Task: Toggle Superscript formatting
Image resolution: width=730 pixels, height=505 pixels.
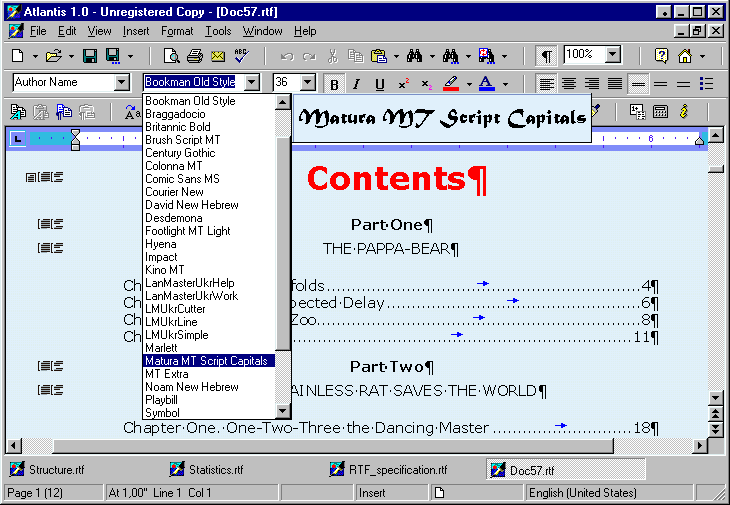Action: [403, 84]
